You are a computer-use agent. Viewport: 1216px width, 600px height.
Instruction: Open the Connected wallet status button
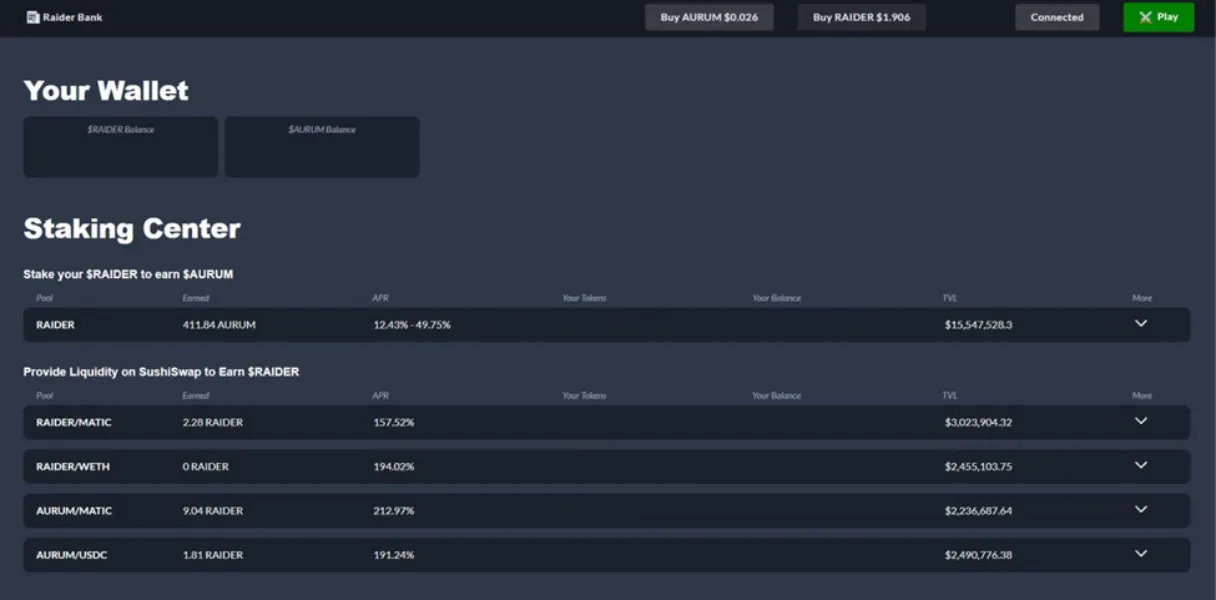coord(1057,17)
